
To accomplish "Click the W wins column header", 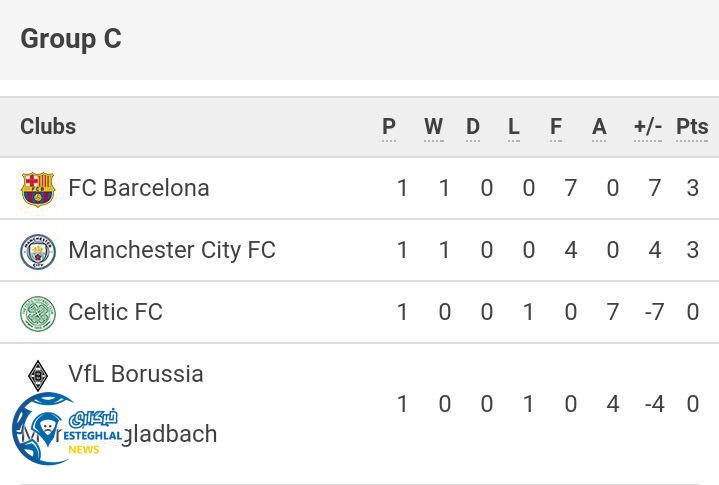I will 433,127.
